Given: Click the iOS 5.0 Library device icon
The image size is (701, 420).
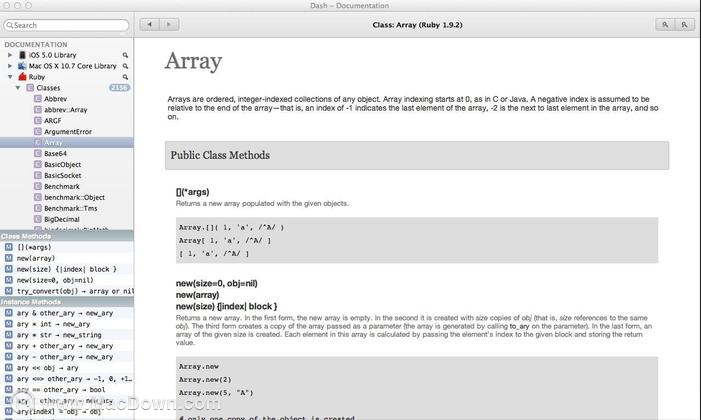Looking at the screenshot, I should 22,55.
